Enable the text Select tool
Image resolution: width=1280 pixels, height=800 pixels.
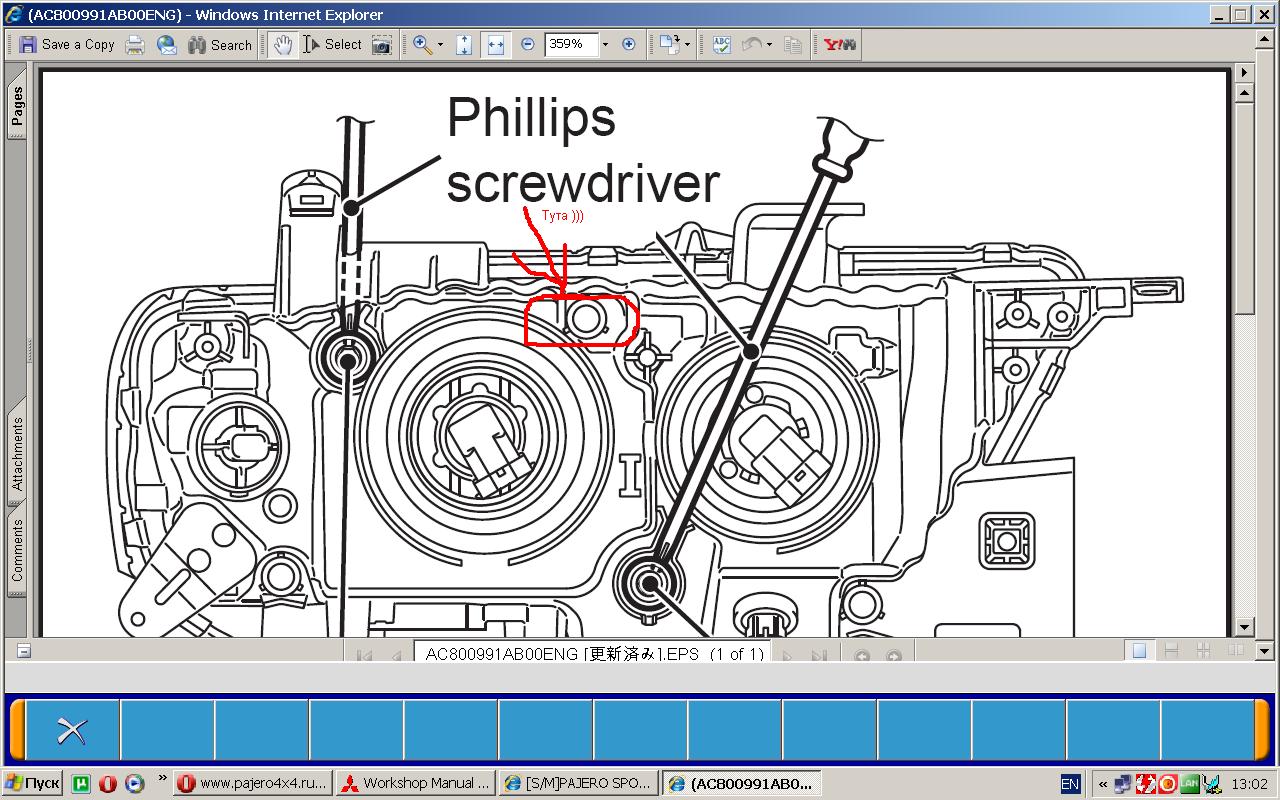[332, 44]
